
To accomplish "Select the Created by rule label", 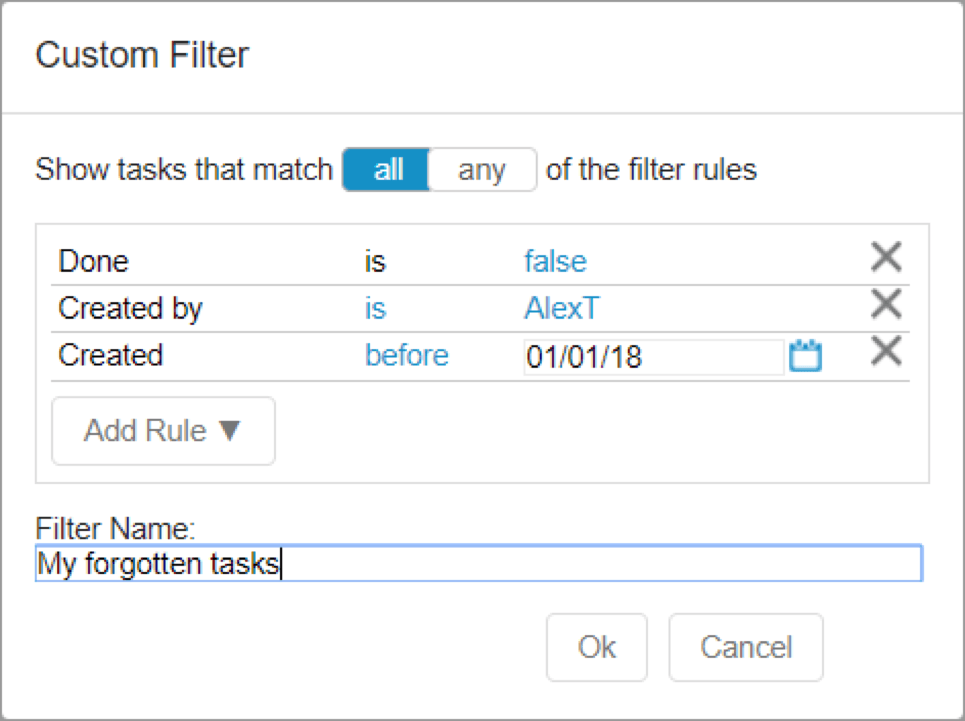I will (x=130, y=308).
